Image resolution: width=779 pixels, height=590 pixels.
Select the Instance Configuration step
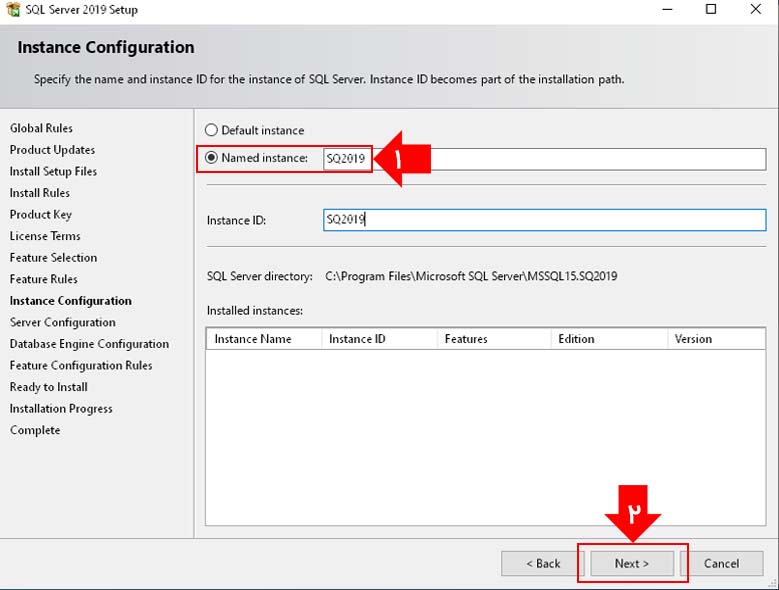click(x=71, y=301)
